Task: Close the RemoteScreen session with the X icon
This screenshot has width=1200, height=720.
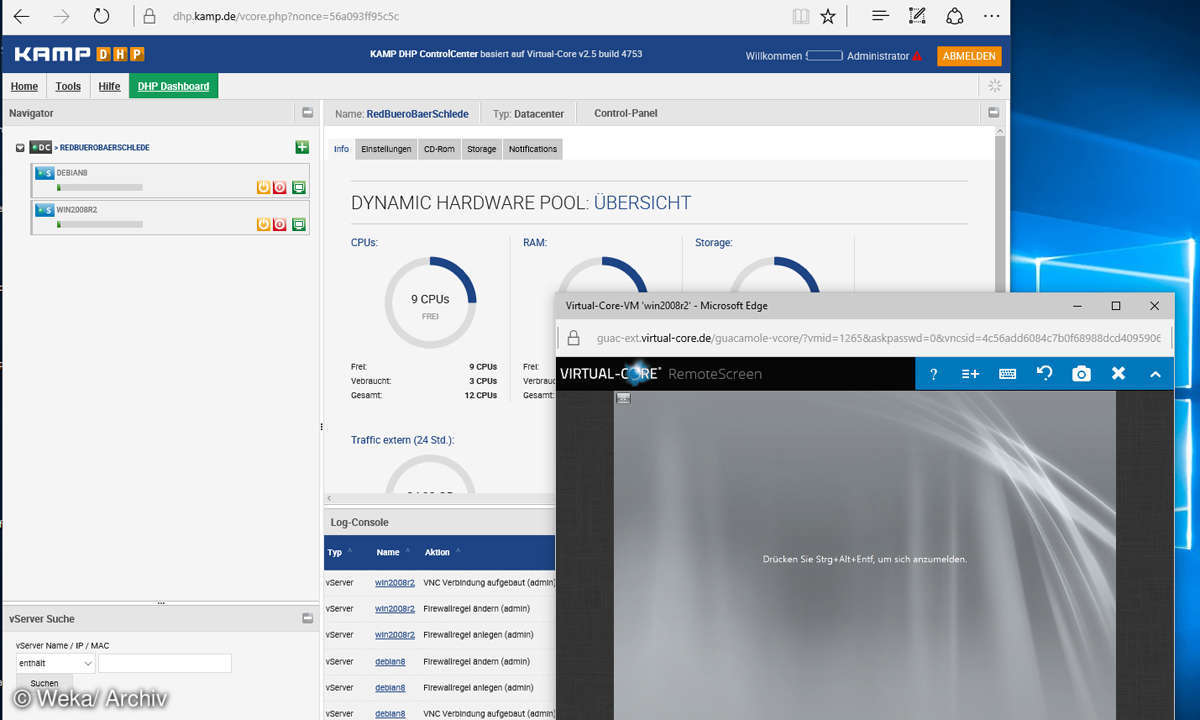Action: click(x=1118, y=373)
